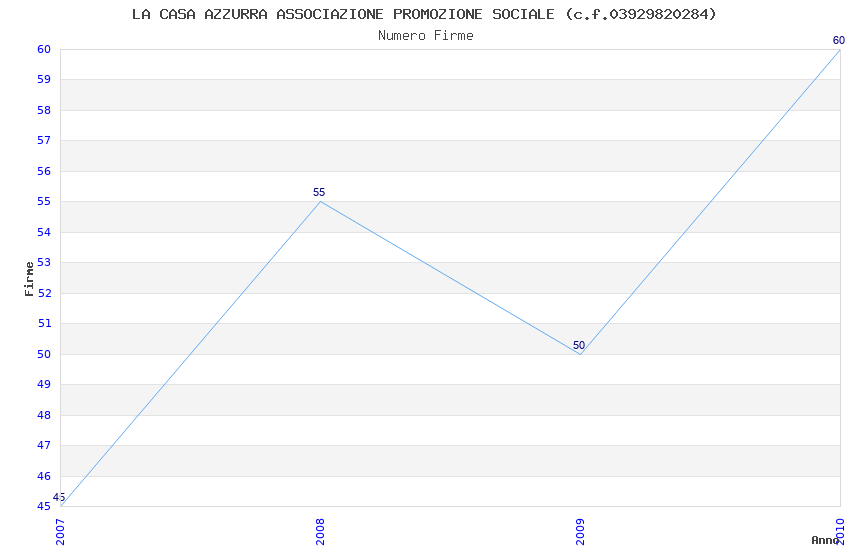Click the x-axis year label 2007
This screenshot has width=850, height=550.
point(60,532)
